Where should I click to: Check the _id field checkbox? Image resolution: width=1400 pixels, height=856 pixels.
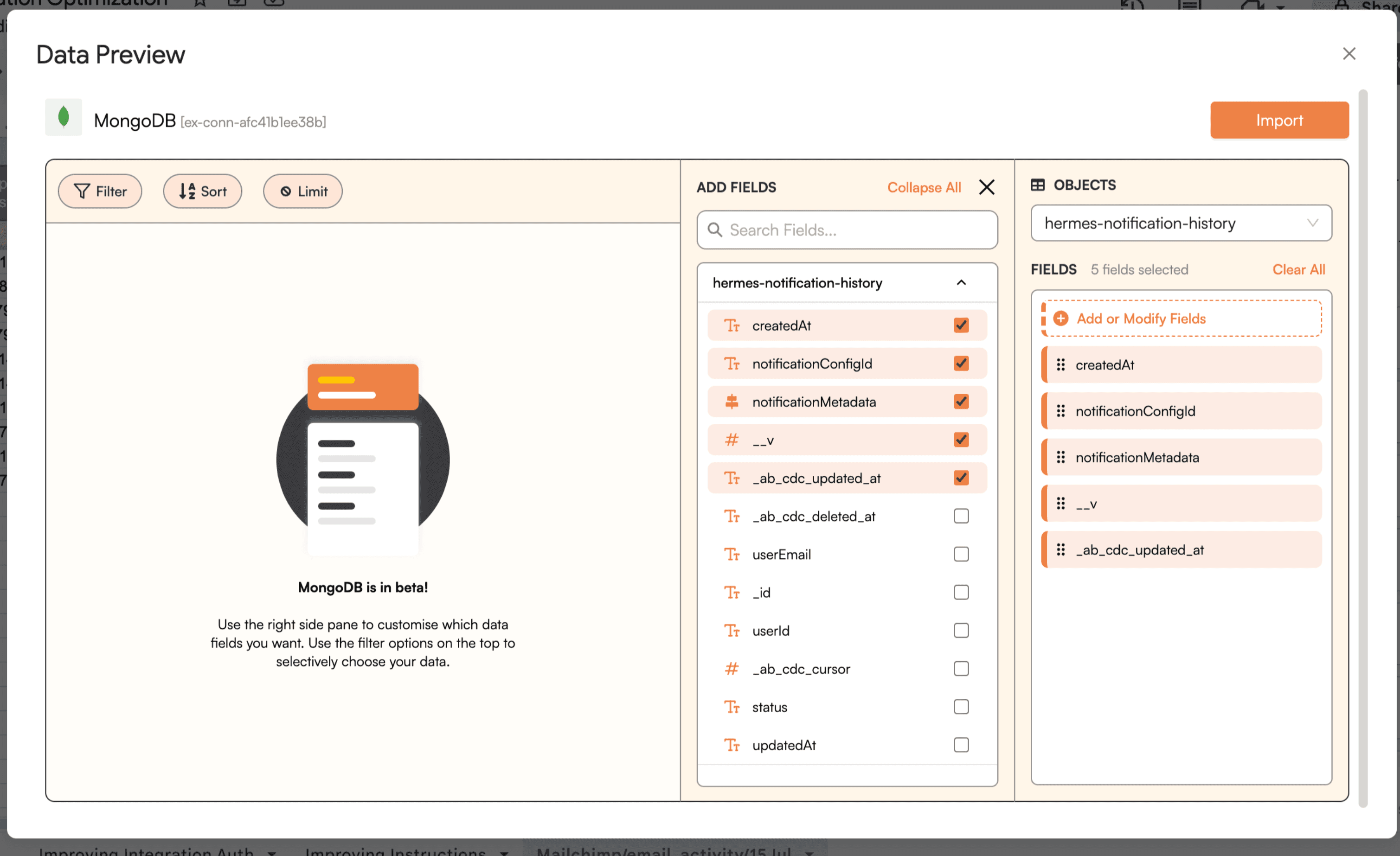point(961,593)
